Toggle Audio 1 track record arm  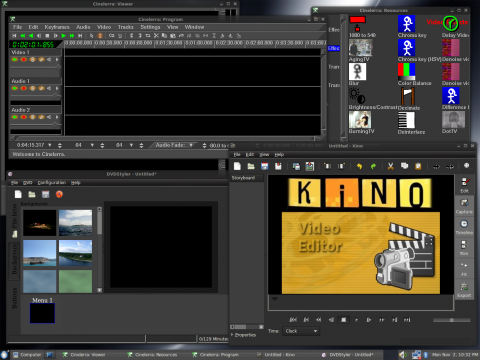[x=24, y=88]
